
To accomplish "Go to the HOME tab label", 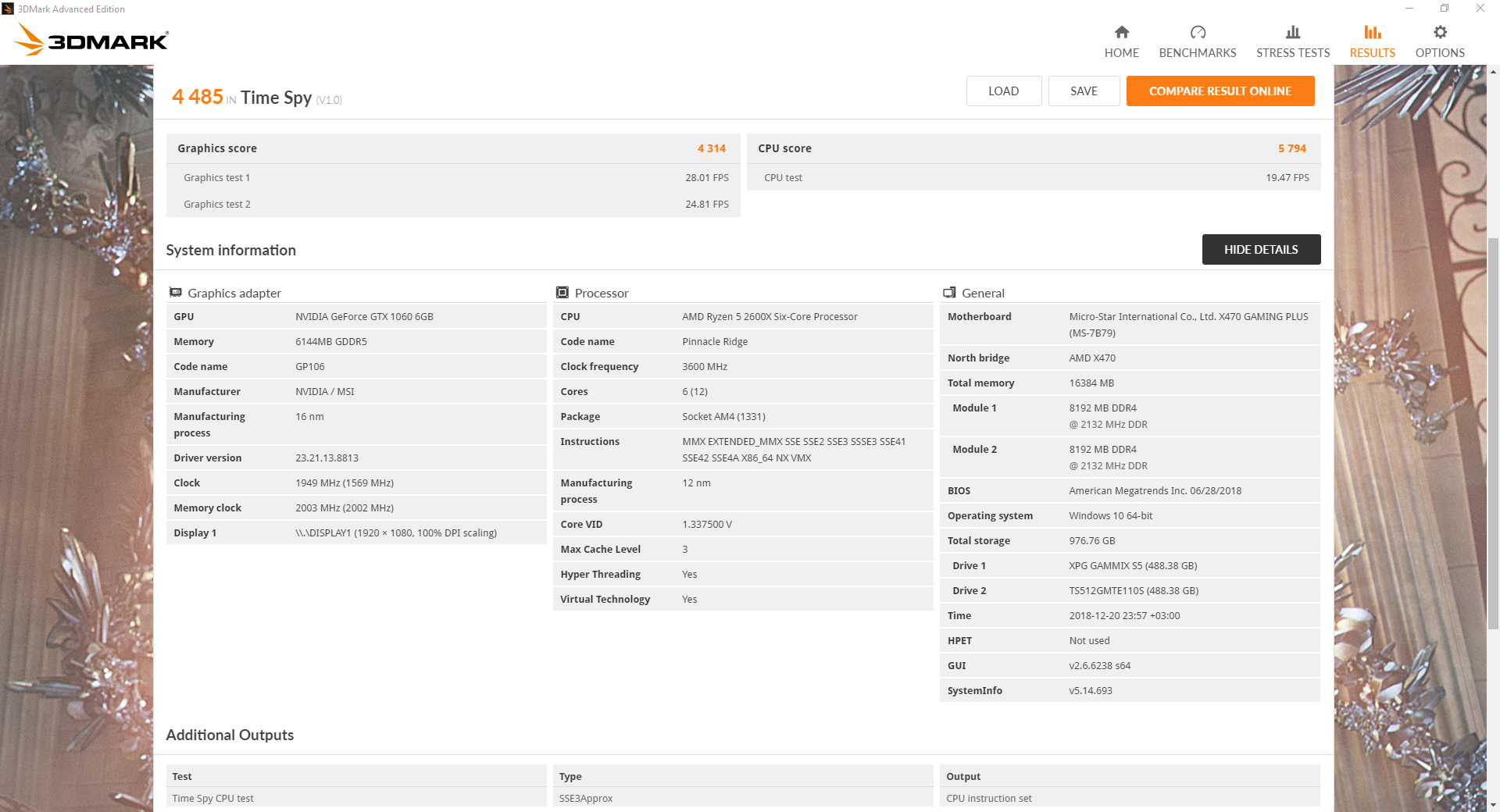I will tap(1121, 53).
